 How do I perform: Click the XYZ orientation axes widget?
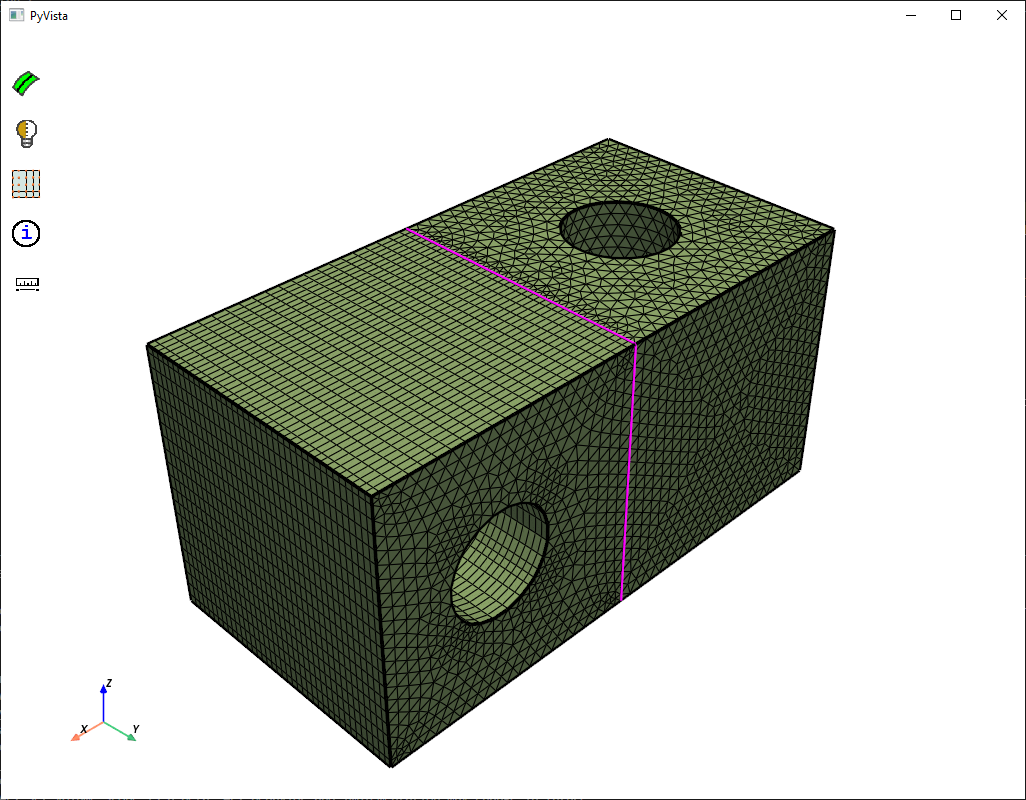point(105,712)
